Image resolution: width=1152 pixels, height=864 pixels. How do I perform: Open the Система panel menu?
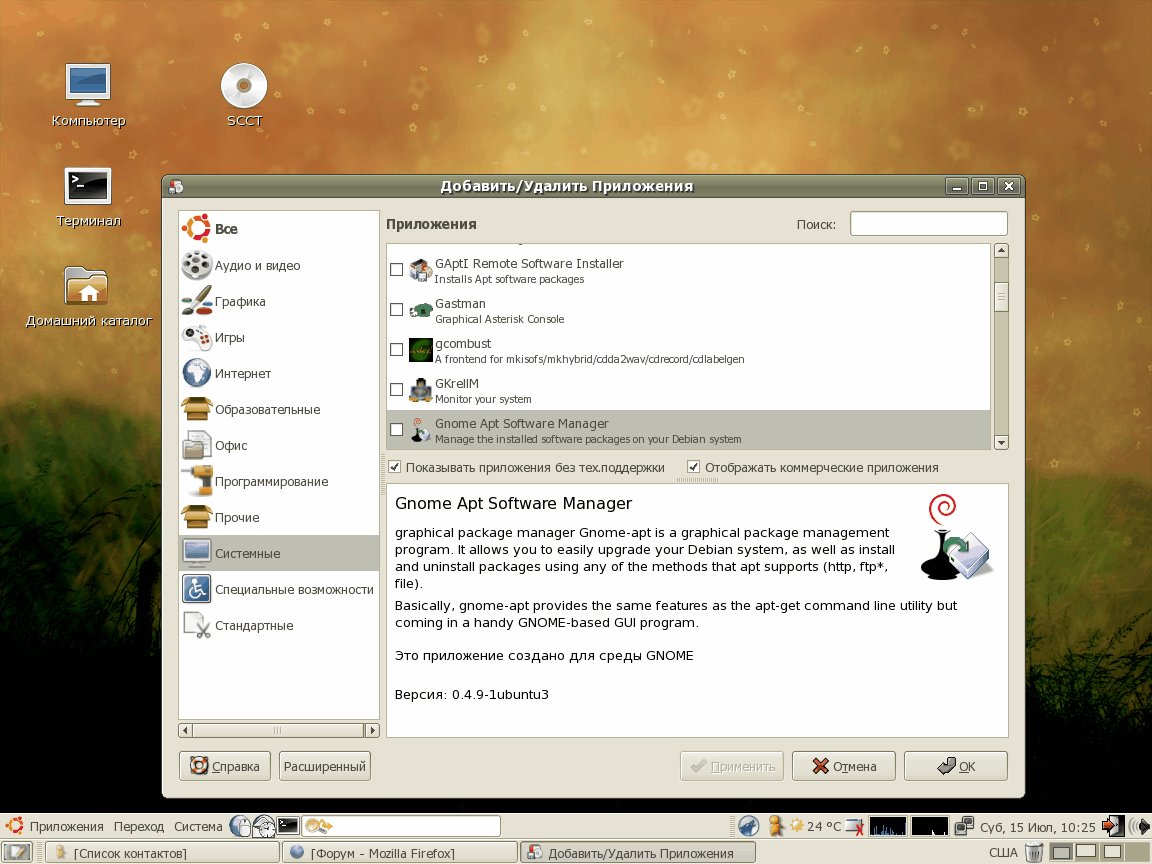click(198, 826)
